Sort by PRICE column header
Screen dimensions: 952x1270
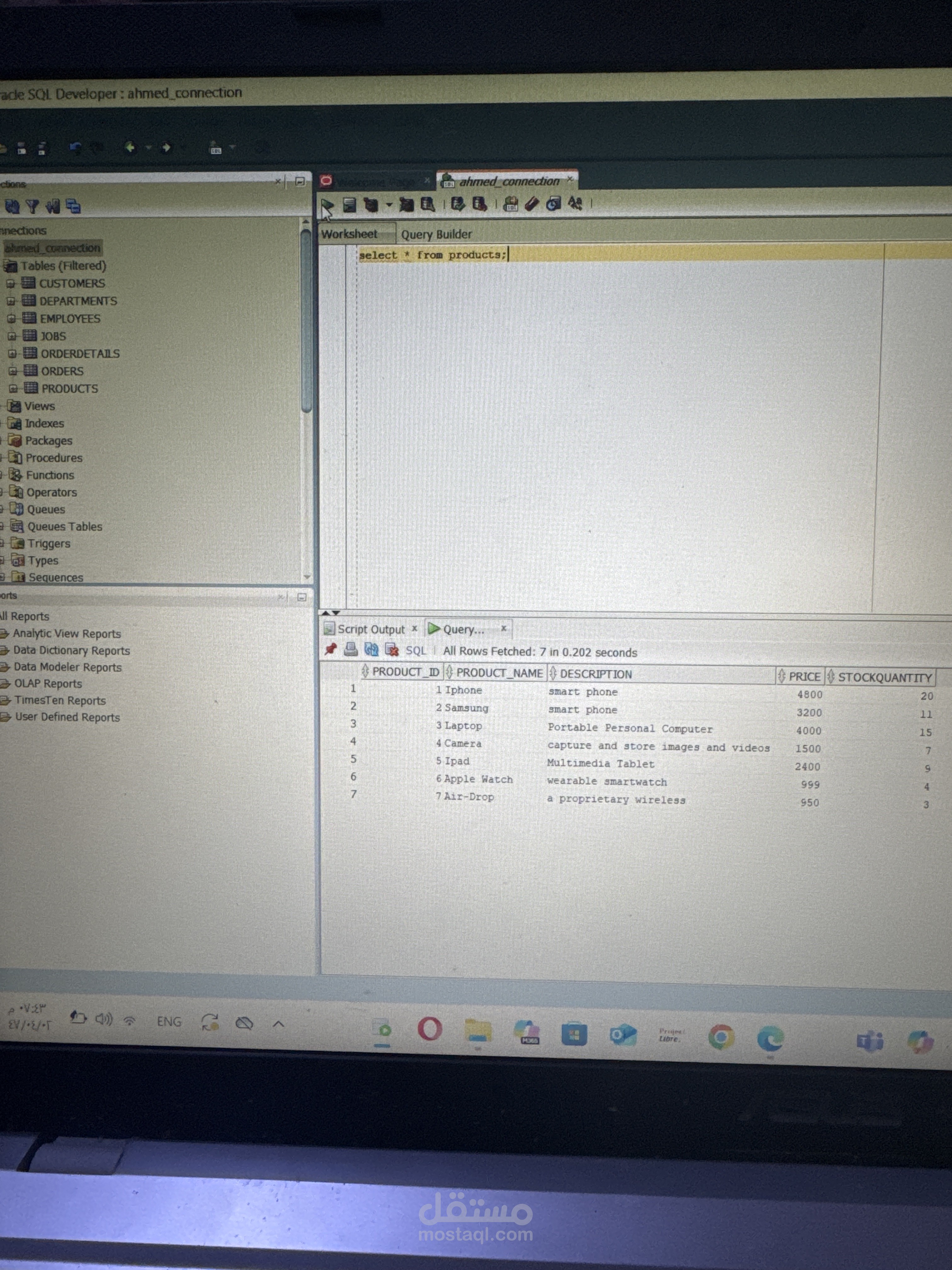coord(800,676)
